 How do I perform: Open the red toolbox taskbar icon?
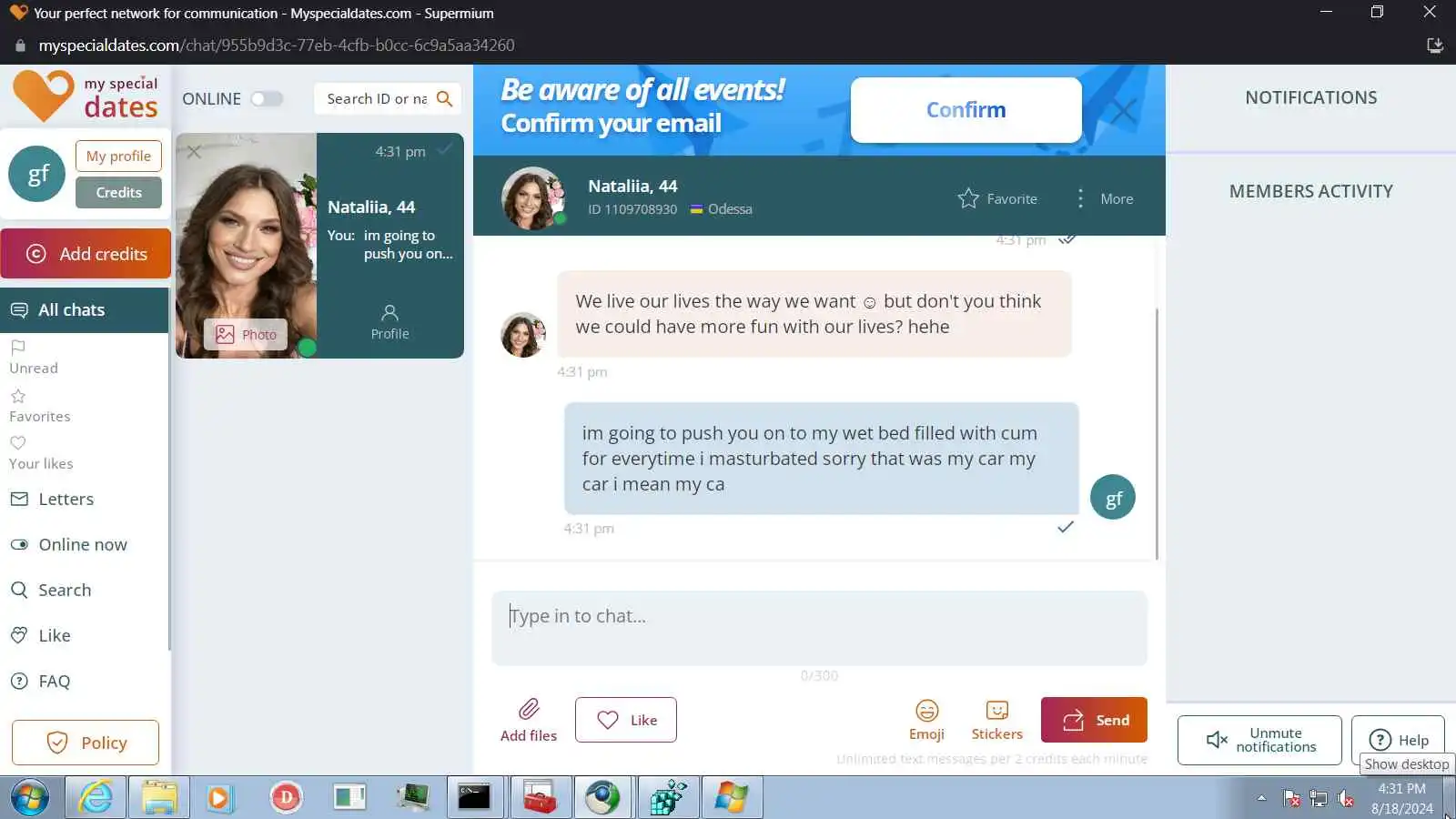pos(540,798)
